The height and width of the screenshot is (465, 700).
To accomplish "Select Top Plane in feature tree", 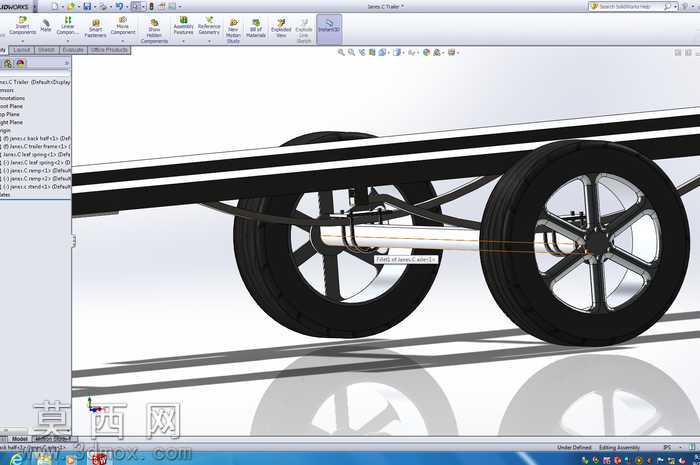I will pyautogui.click(x=11, y=114).
